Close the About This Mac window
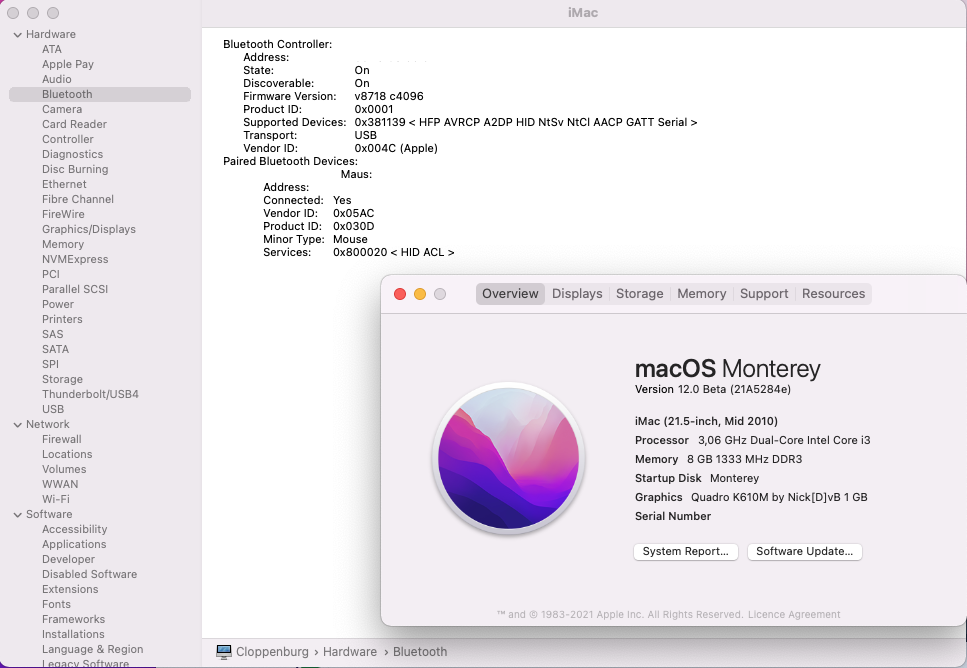This screenshot has height=668, width=967. pos(400,294)
